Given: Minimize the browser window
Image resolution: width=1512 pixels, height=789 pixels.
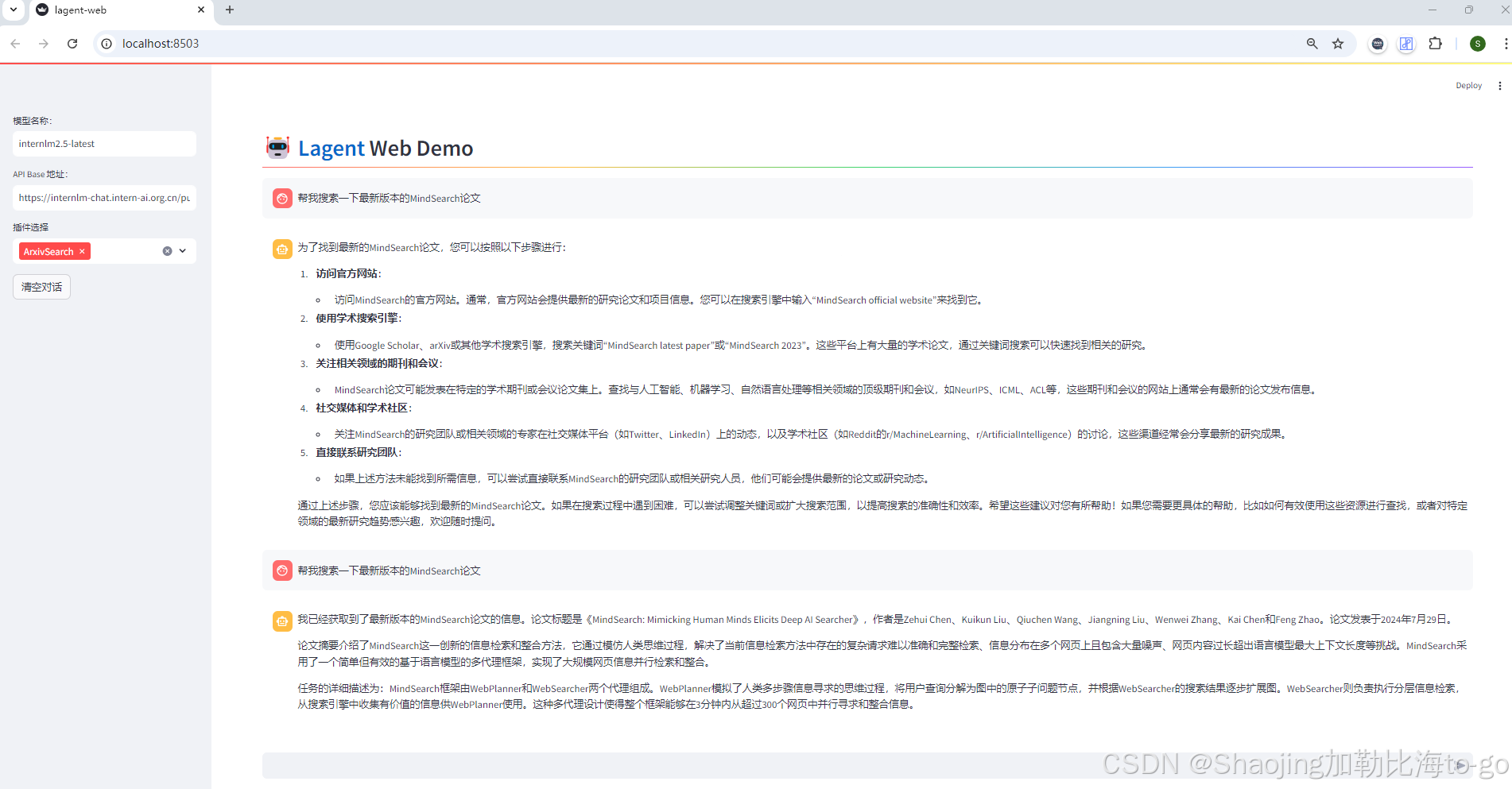Looking at the screenshot, I should point(1433,10).
